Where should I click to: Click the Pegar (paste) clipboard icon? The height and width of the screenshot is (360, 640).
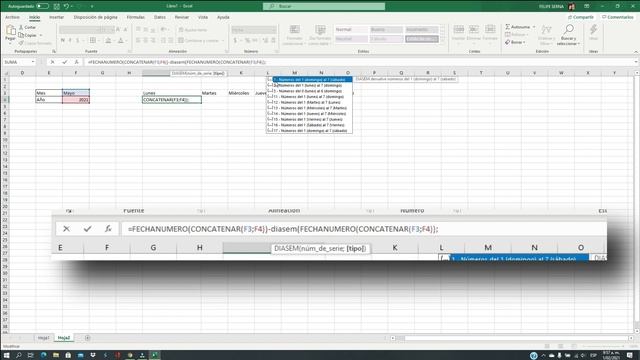[x=11, y=30]
